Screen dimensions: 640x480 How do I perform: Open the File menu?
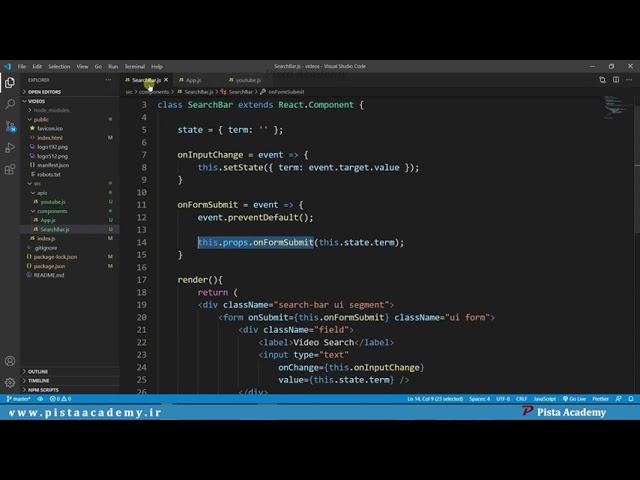pyautogui.click(x=22, y=66)
